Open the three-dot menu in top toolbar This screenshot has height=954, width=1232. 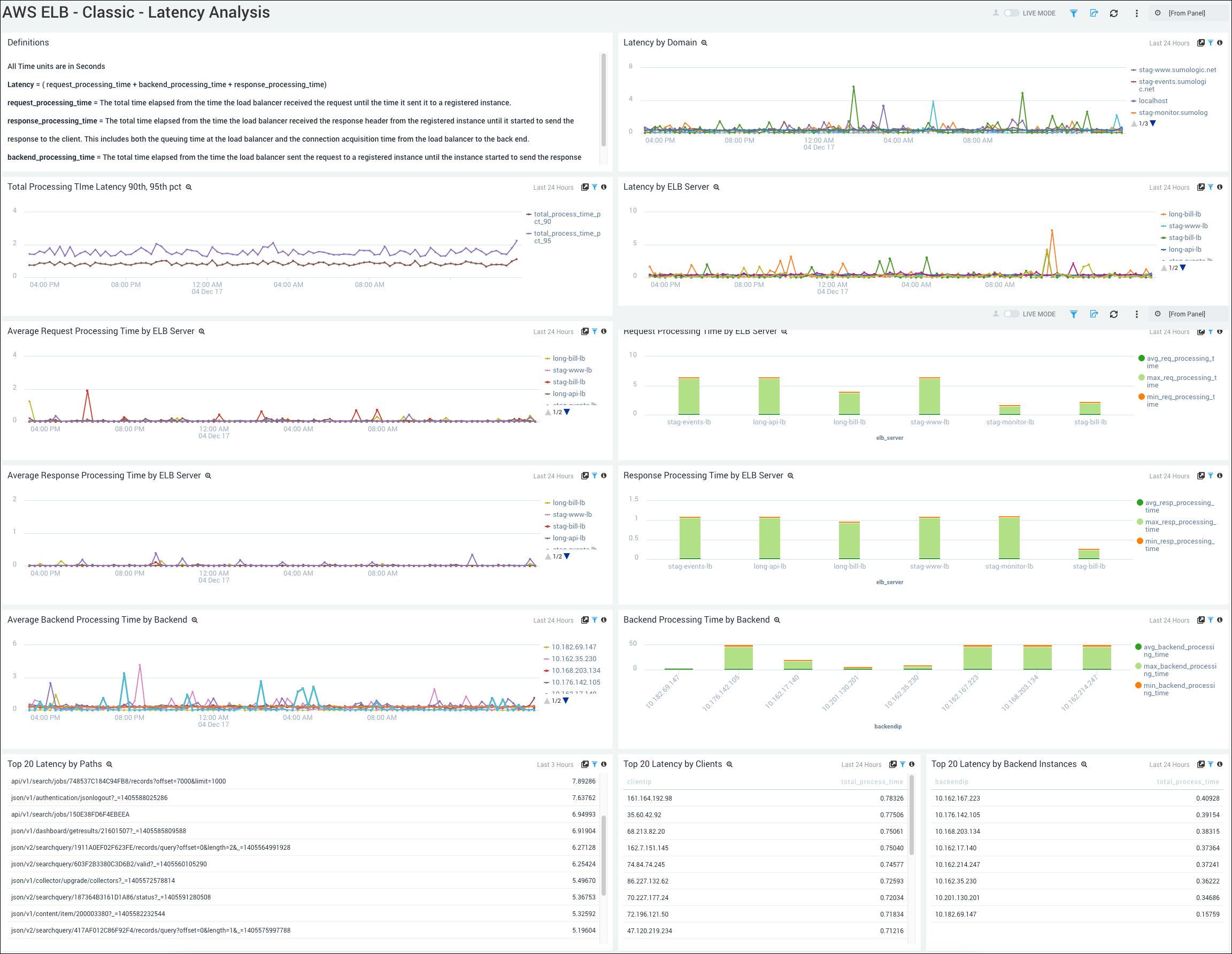(x=1136, y=12)
